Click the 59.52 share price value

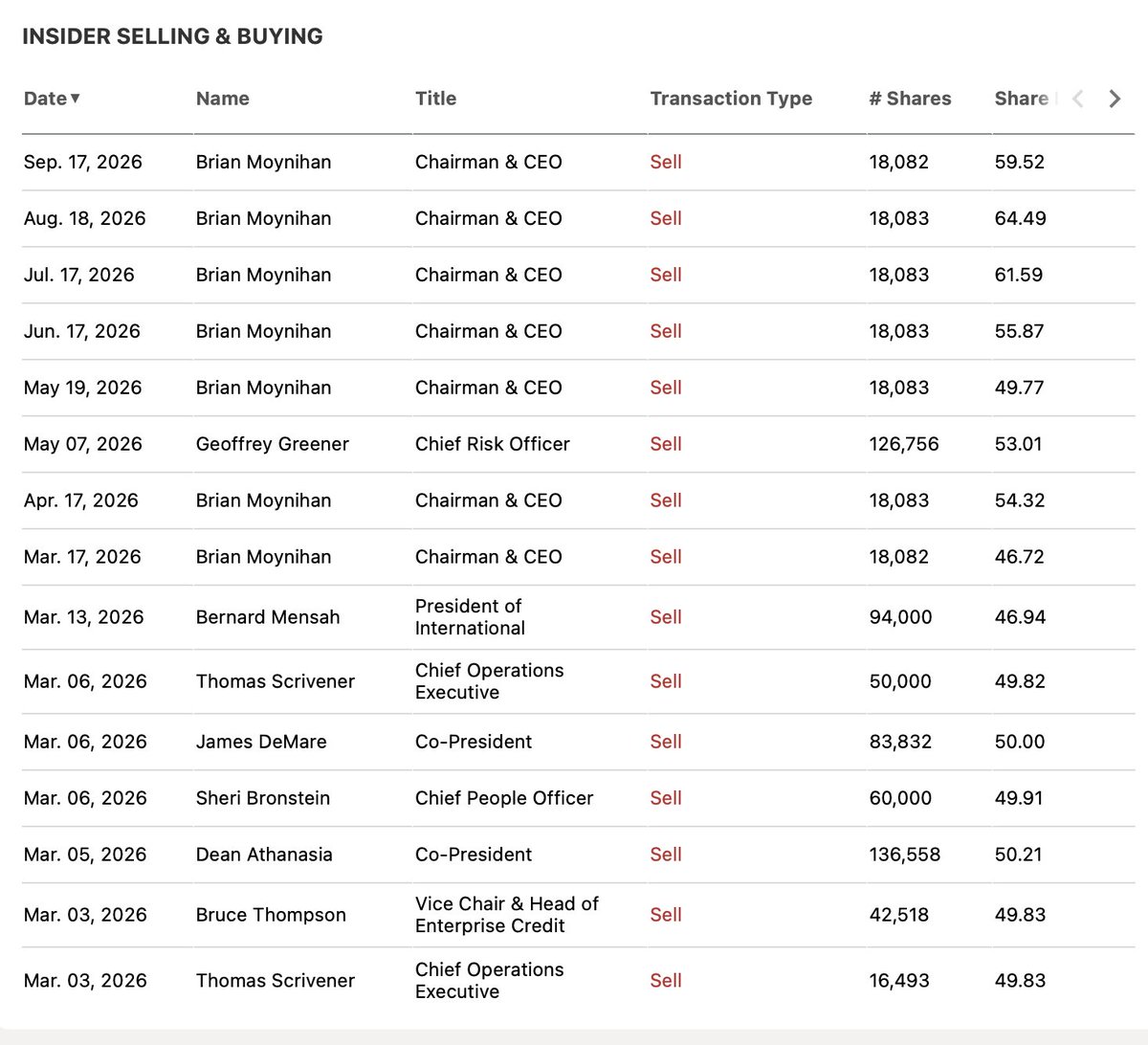click(1020, 162)
